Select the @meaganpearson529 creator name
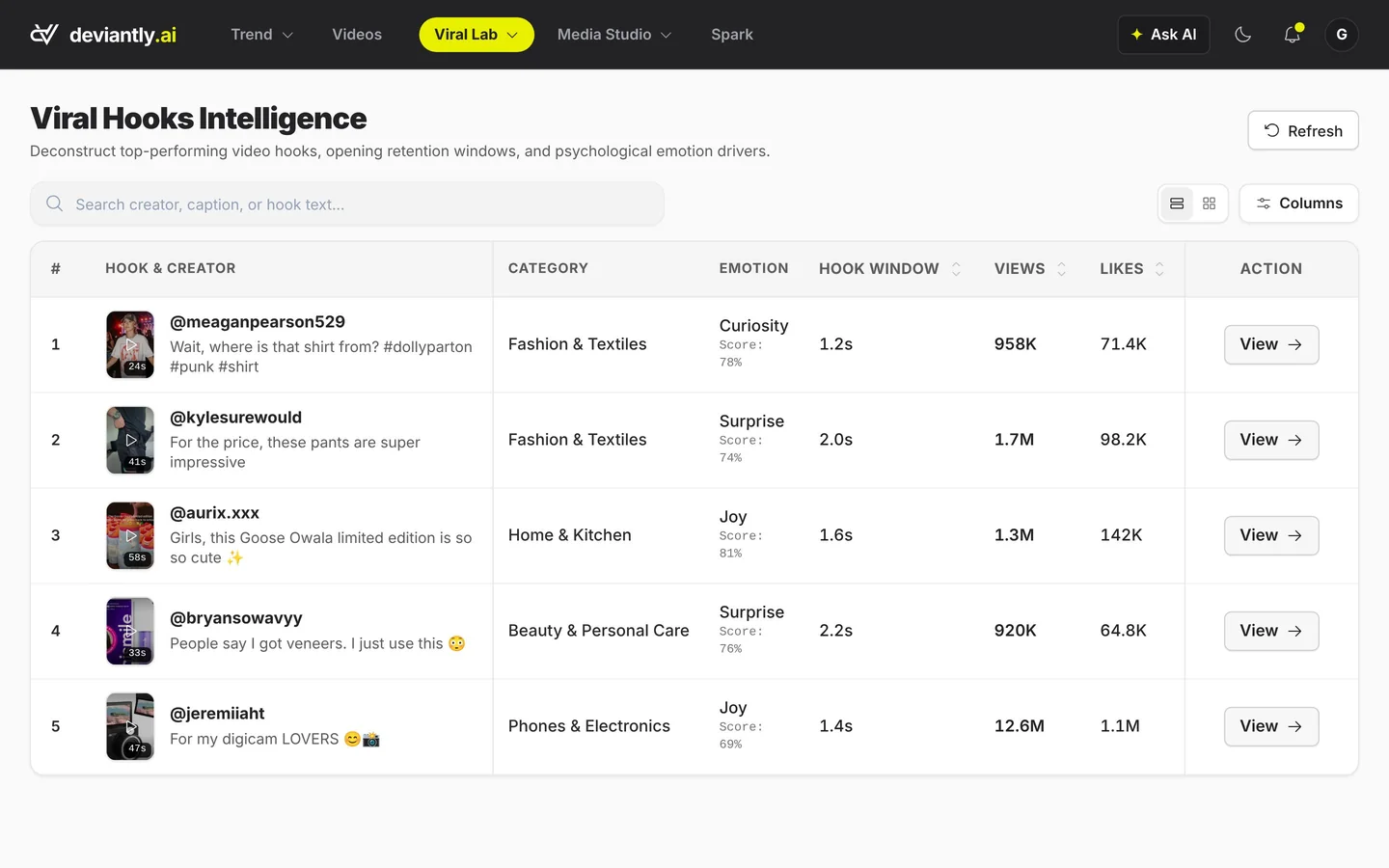 258,322
